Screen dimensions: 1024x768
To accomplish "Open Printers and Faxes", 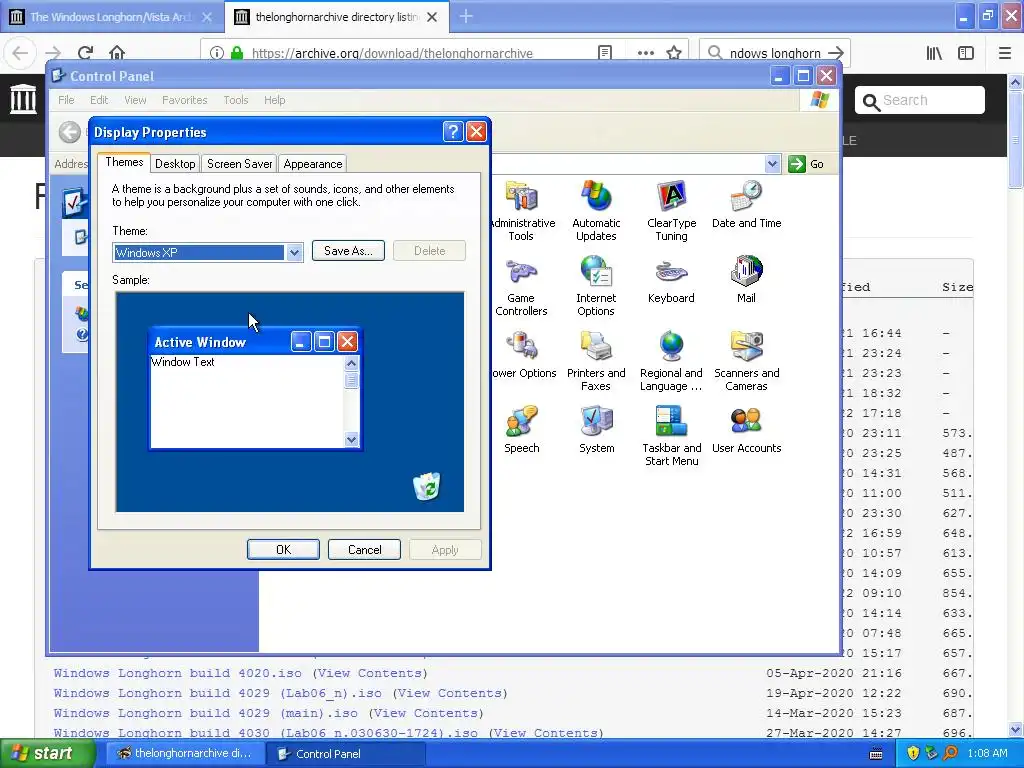I will (x=596, y=360).
